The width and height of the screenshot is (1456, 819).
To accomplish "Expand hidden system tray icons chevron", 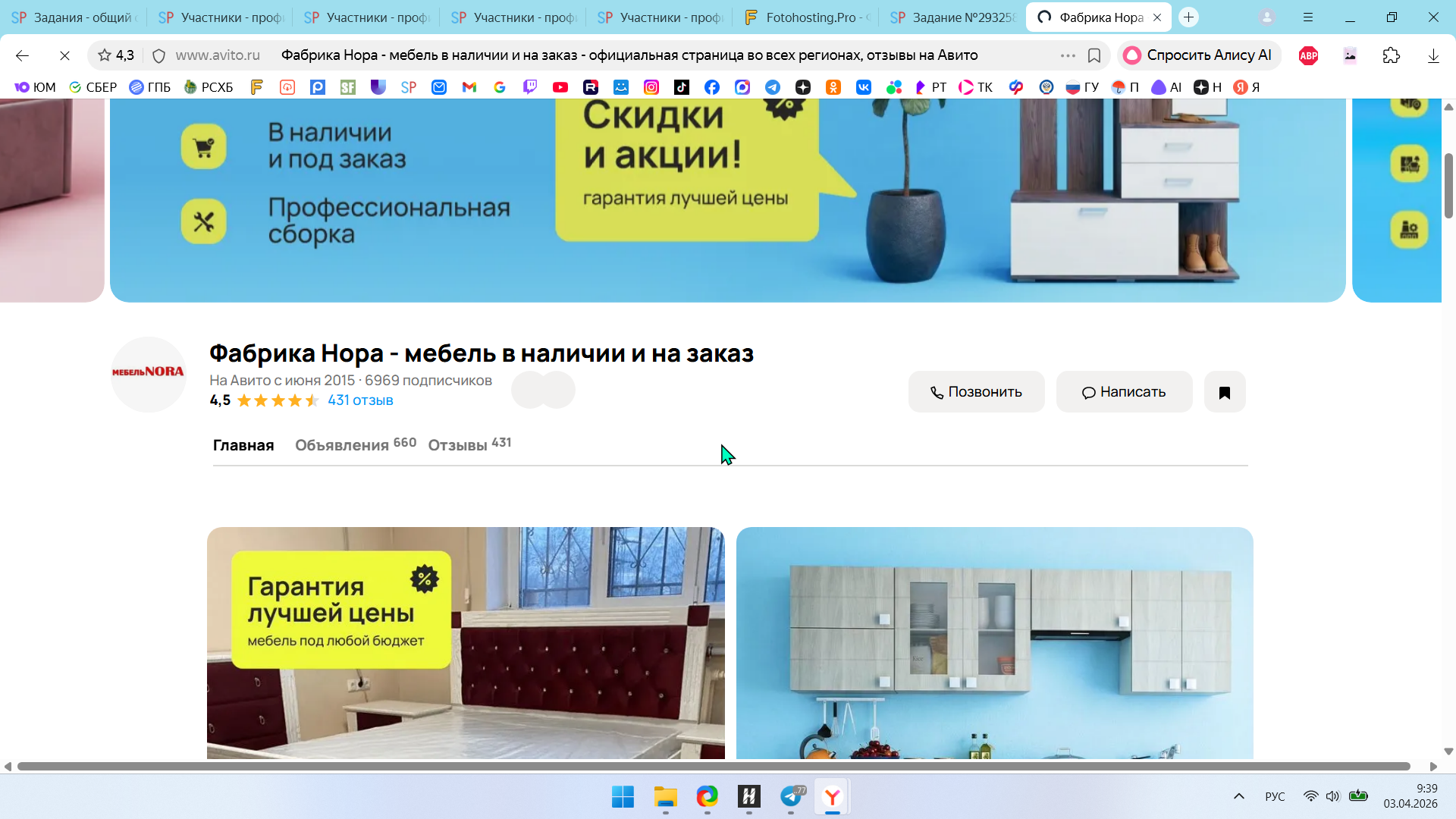I will (x=1238, y=796).
